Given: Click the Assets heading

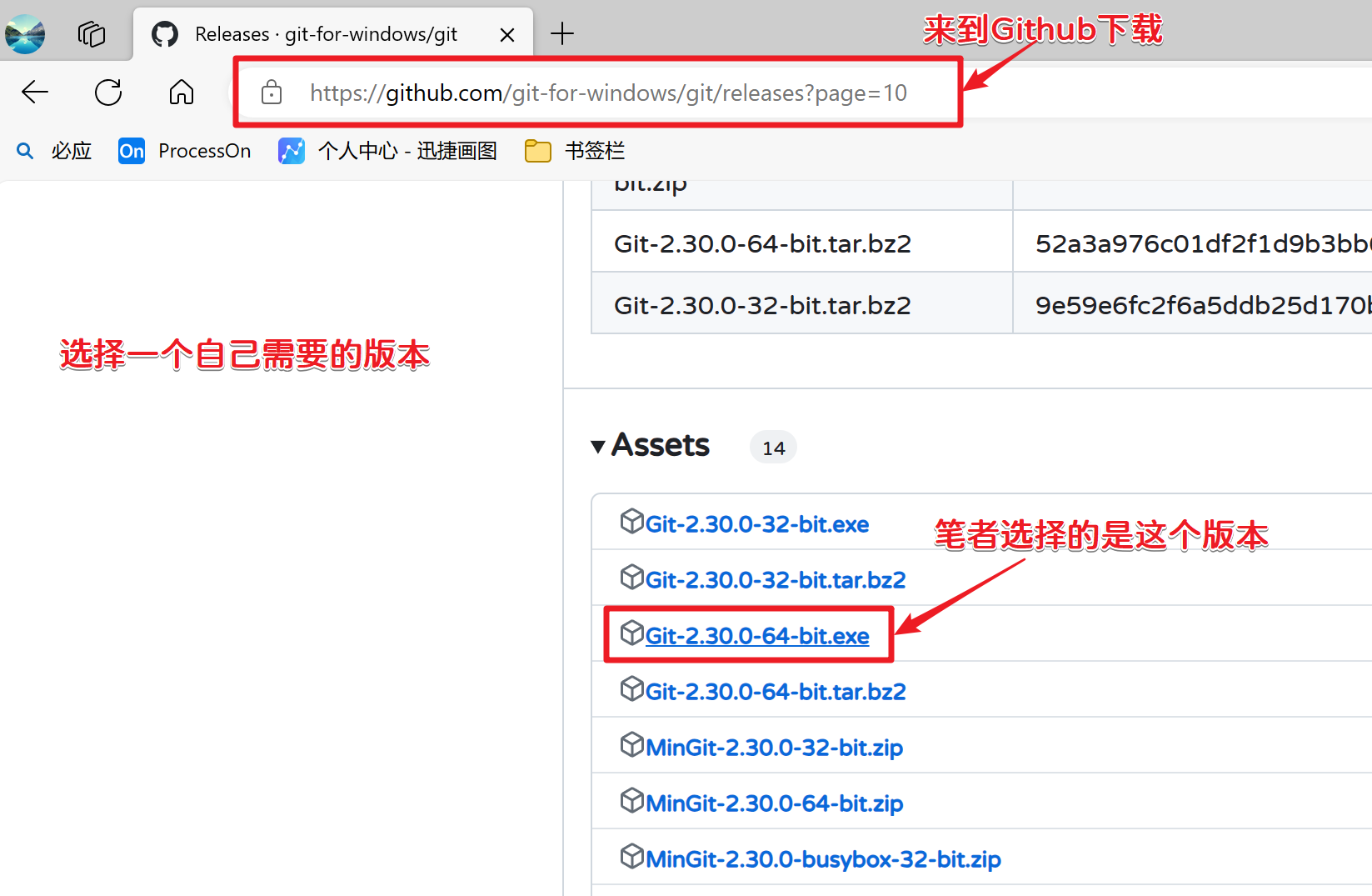Looking at the screenshot, I should click(661, 445).
